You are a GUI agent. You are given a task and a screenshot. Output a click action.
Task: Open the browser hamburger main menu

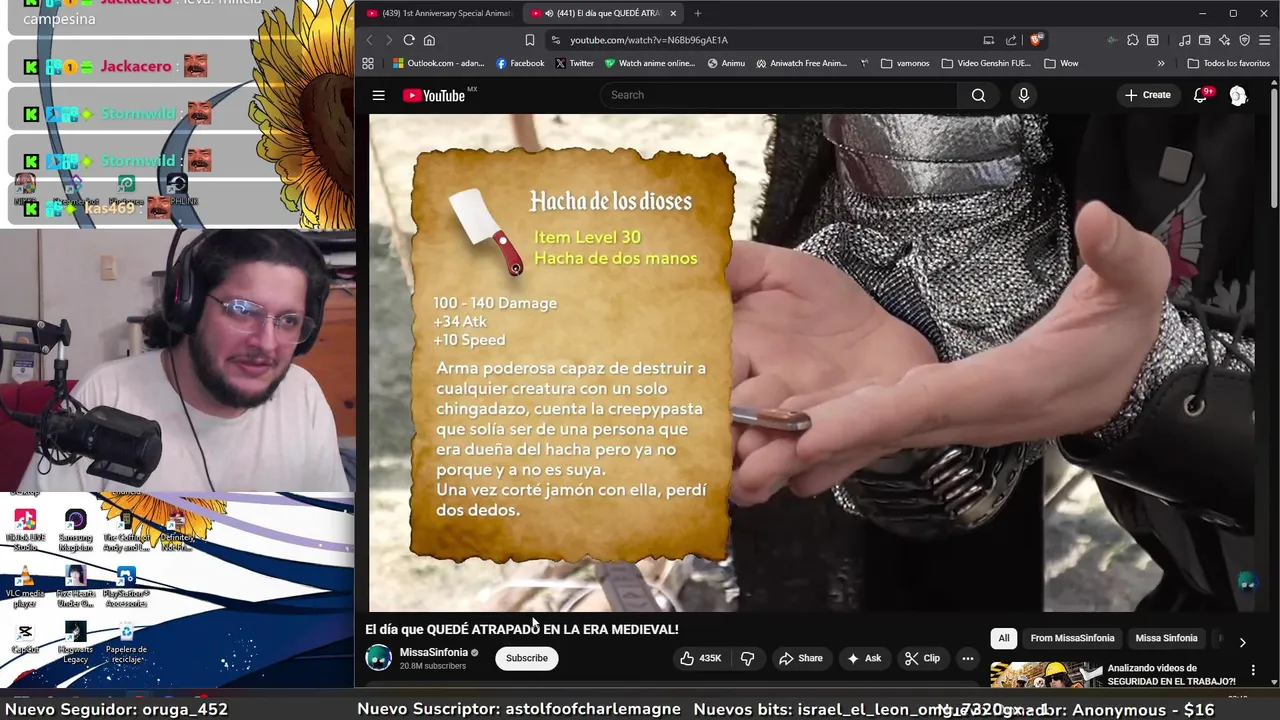click(x=1265, y=40)
